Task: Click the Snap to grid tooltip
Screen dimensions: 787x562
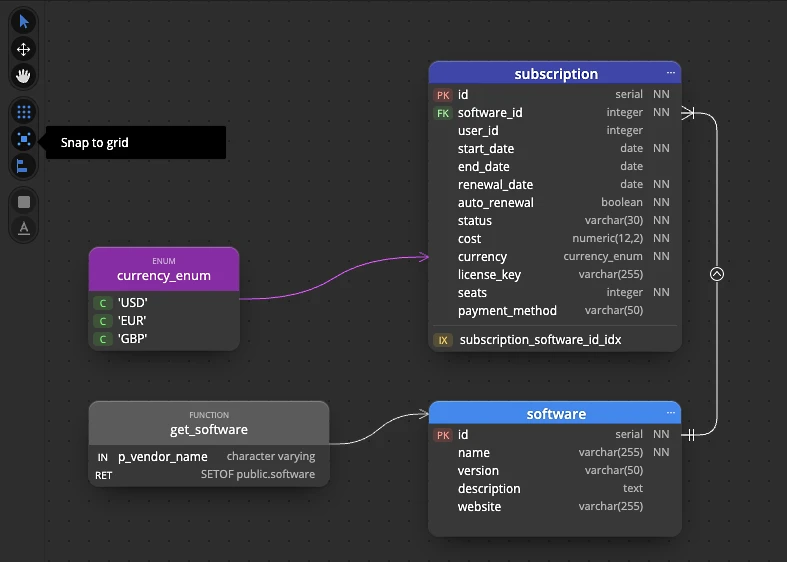Action: [x=136, y=143]
